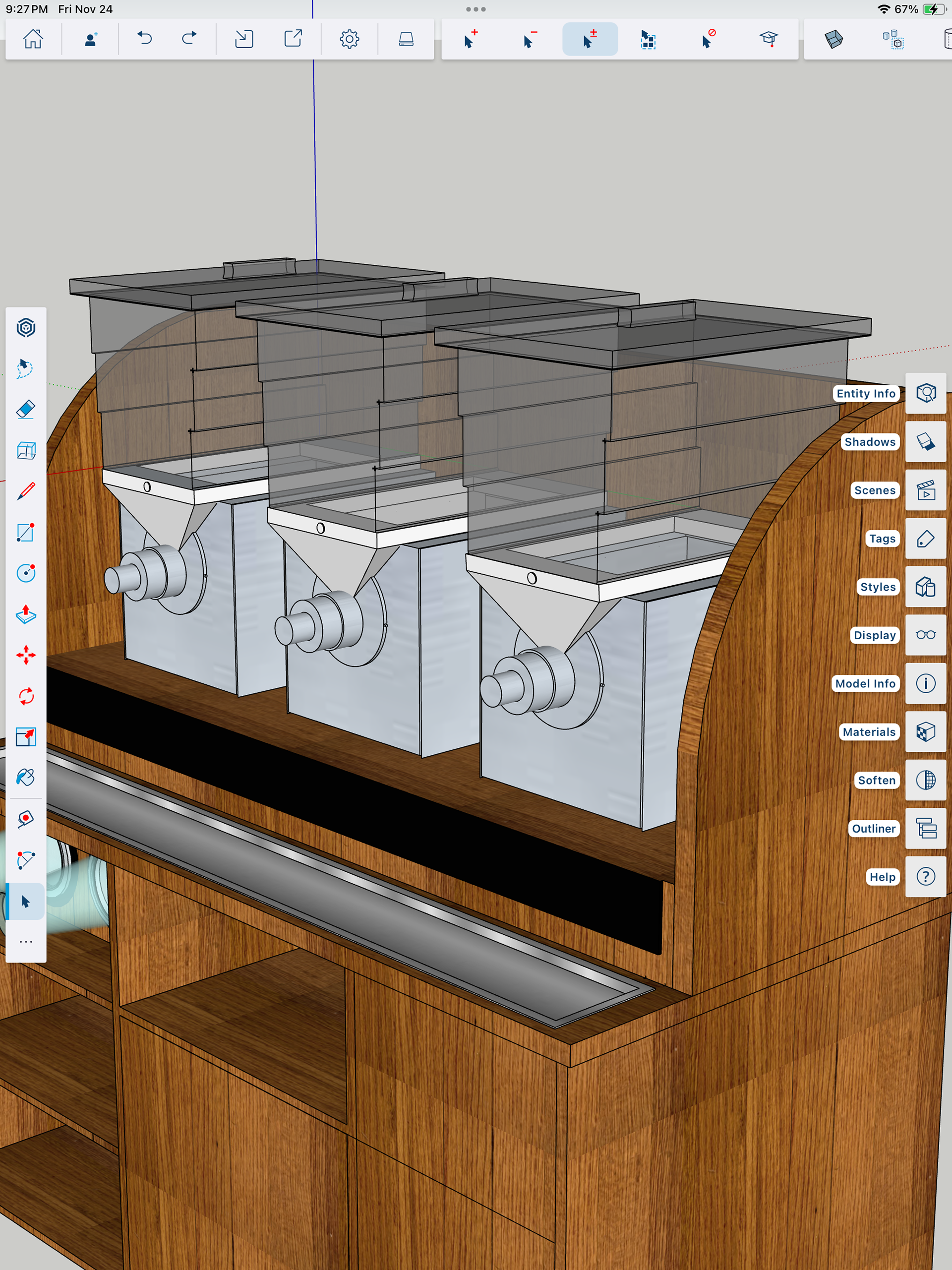
Task: Expand more tools with ellipsis
Action: 26,942
